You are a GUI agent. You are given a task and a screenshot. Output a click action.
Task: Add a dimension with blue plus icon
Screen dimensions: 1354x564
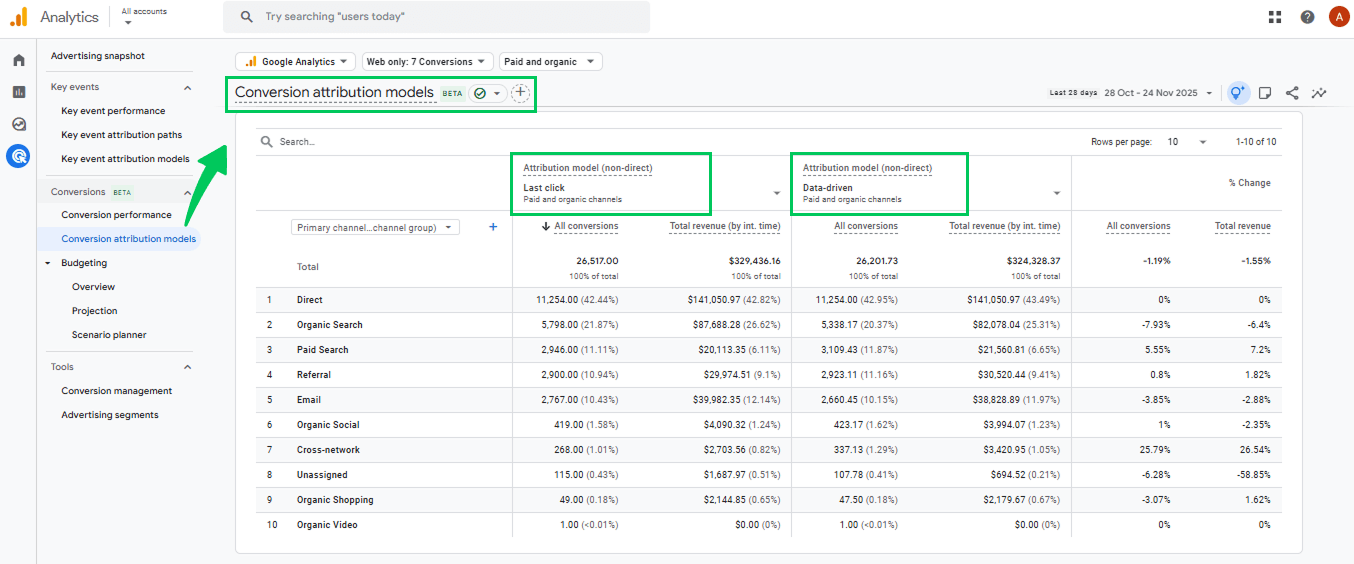click(x=493, y=227)
